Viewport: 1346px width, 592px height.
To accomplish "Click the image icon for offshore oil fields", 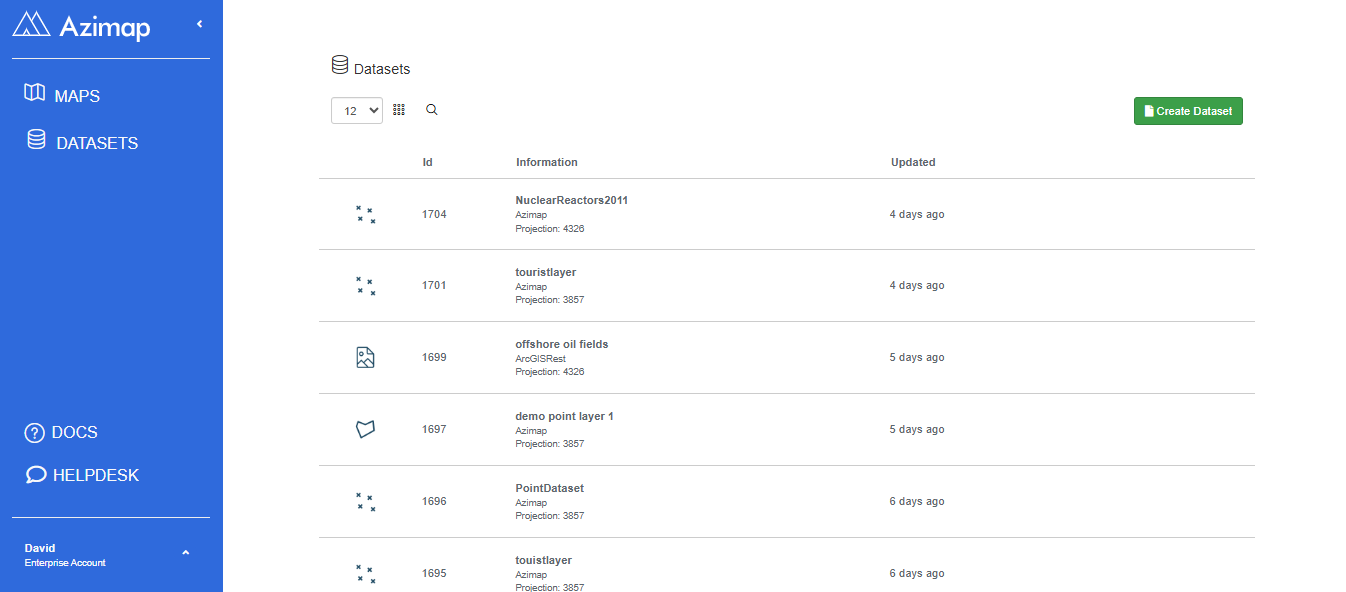I will coord(366,357).
